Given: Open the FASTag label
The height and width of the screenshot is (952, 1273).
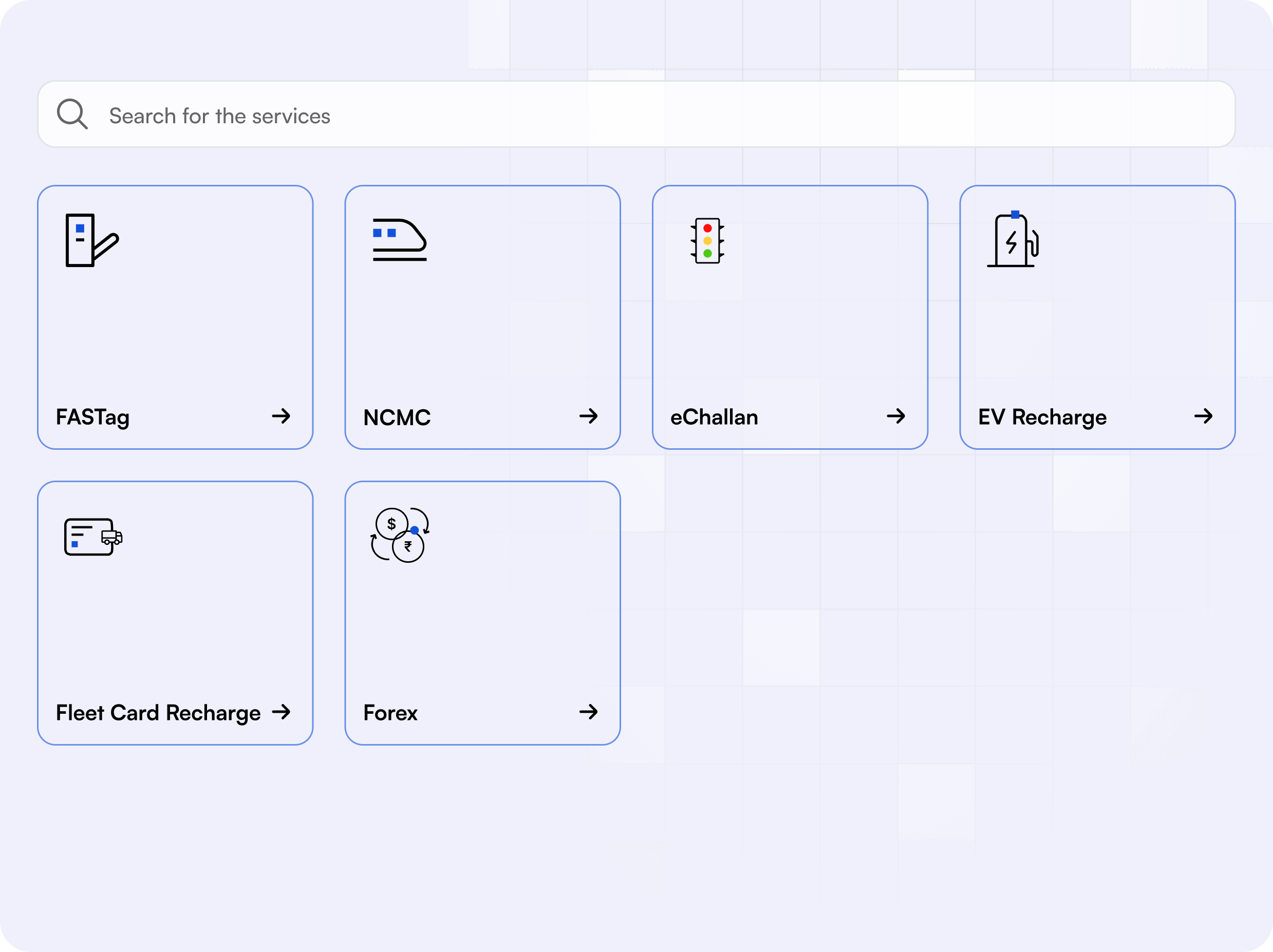Looking at the screenshot, I should [92, 417].
